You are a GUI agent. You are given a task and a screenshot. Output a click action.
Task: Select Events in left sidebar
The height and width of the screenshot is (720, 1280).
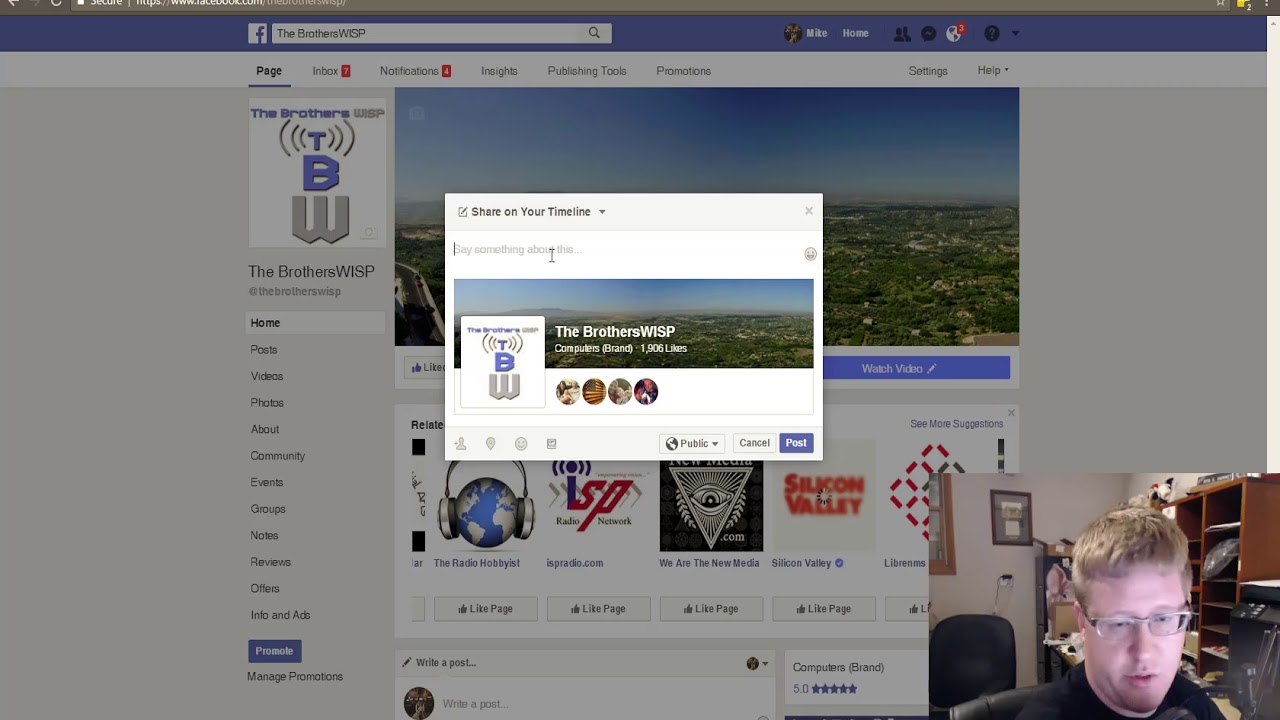pos(267,482)
